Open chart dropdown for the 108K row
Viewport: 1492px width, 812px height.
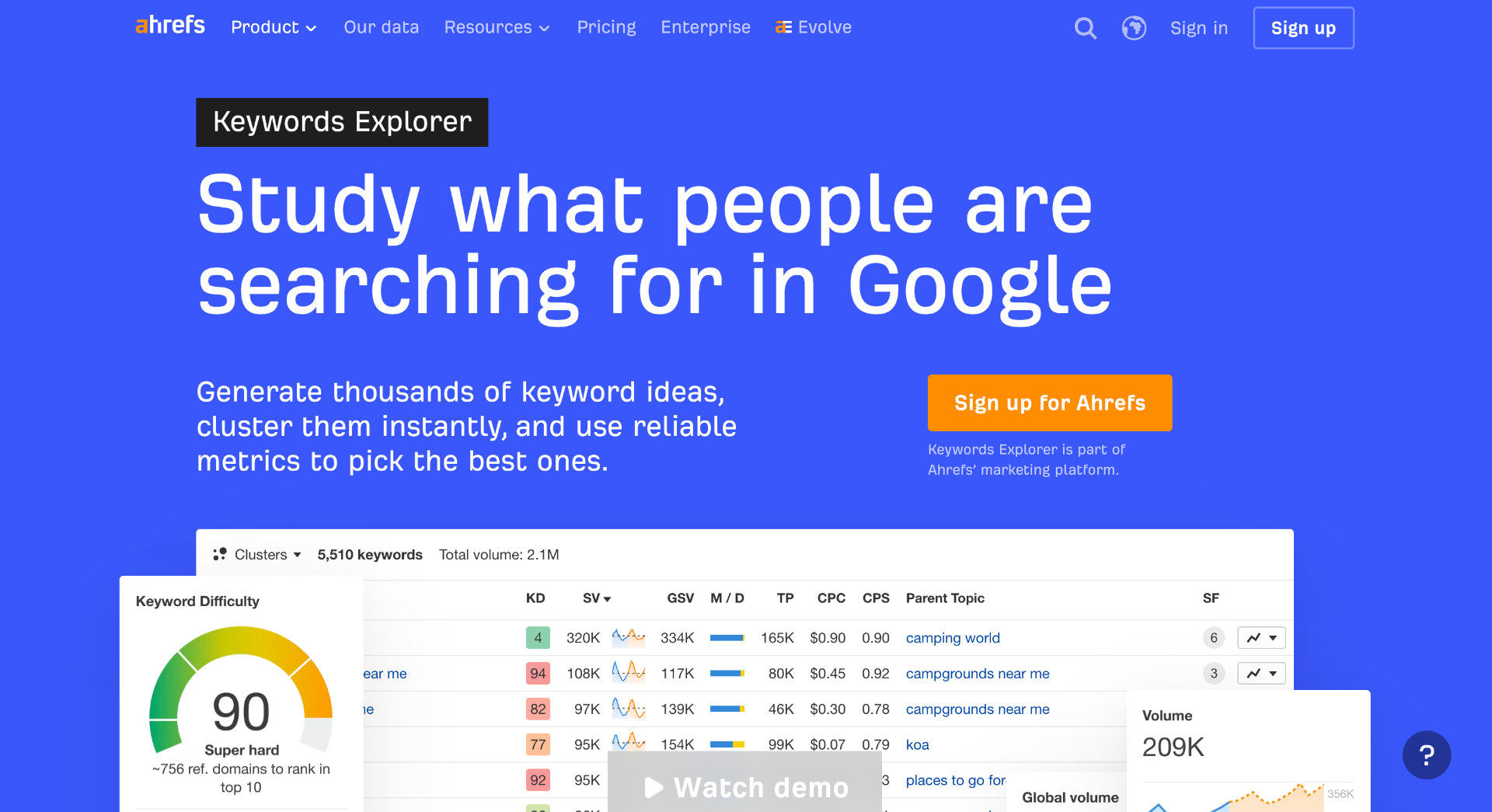tap(1261, 674)
